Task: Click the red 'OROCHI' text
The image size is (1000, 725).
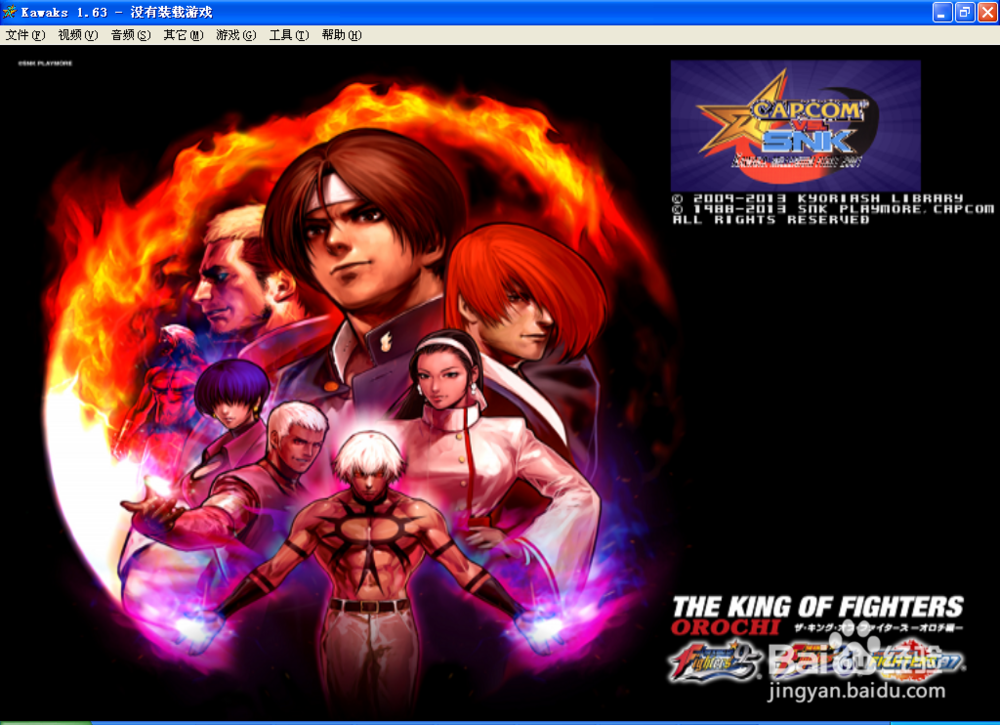Action: click(x=725, y=627)
